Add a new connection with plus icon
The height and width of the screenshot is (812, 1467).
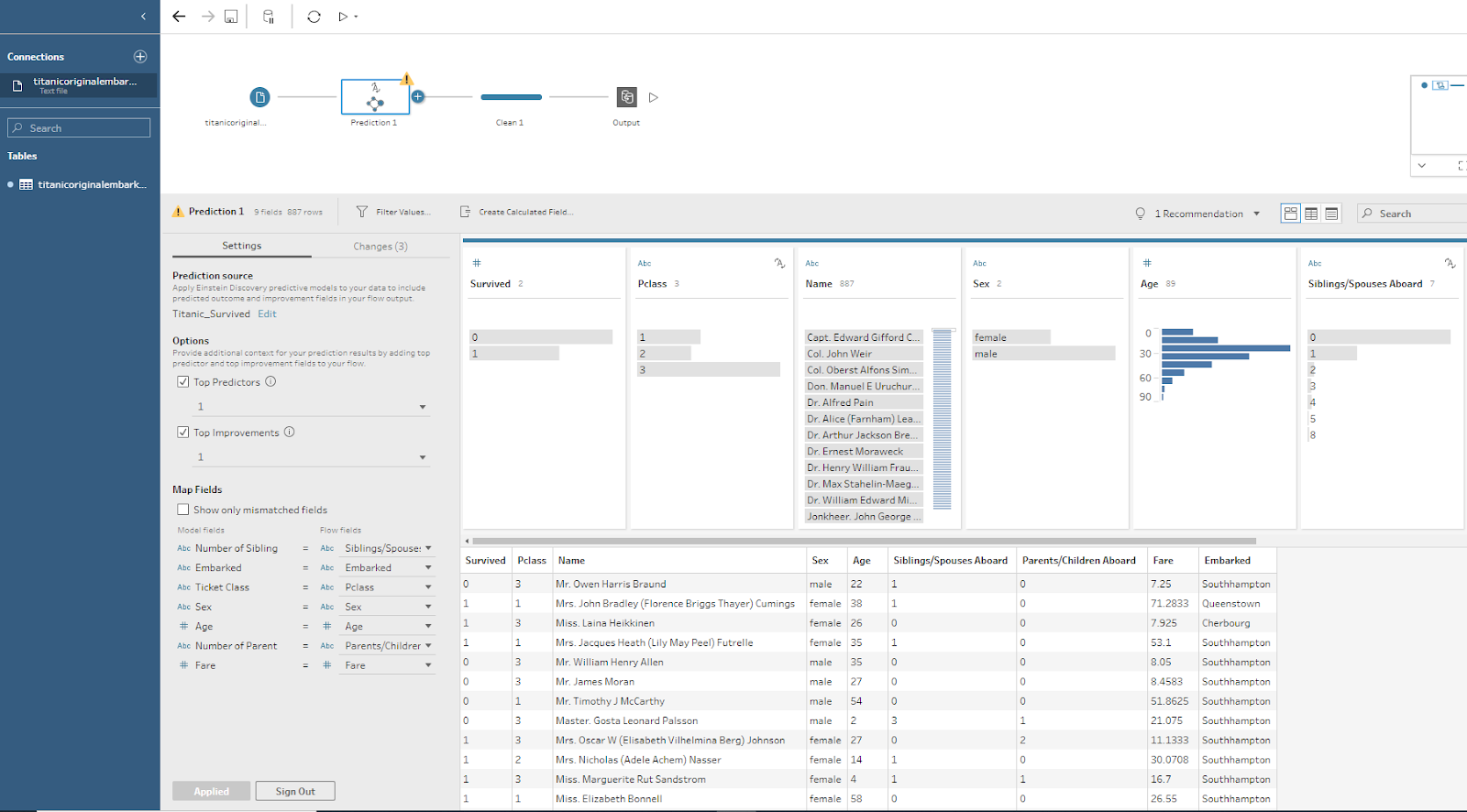pos(140,57)
